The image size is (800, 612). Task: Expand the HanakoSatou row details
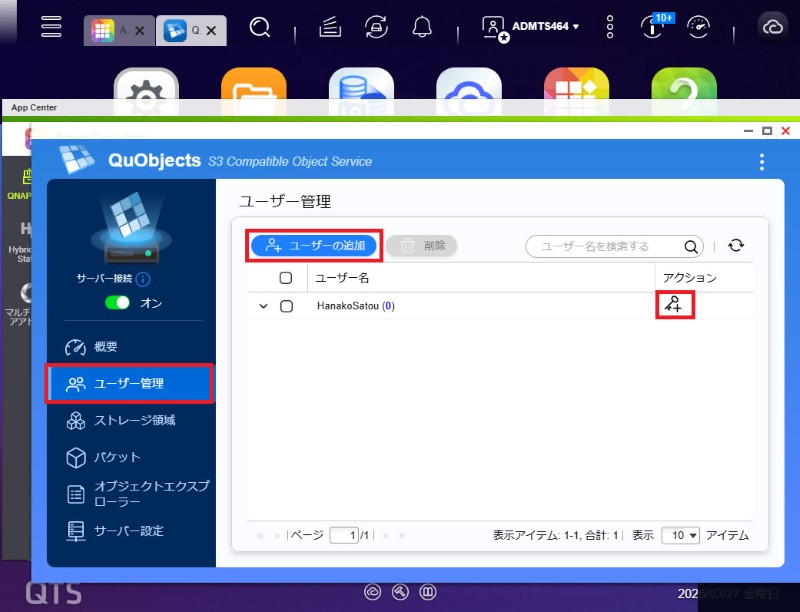[x=264, y=306]
